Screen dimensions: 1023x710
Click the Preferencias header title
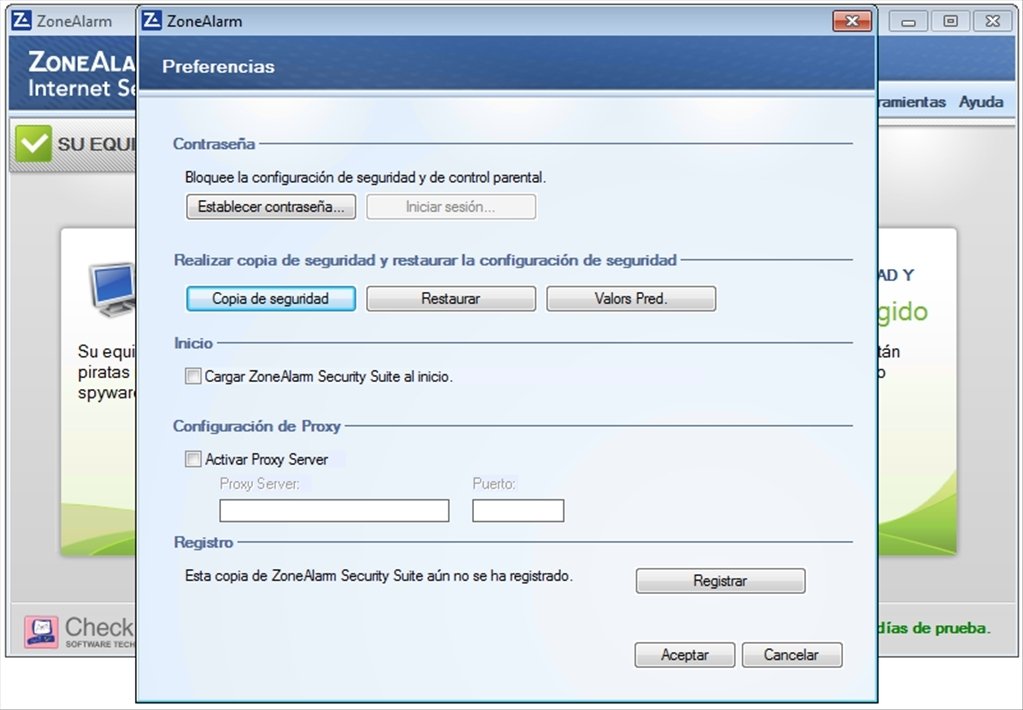tap(218, 67)
